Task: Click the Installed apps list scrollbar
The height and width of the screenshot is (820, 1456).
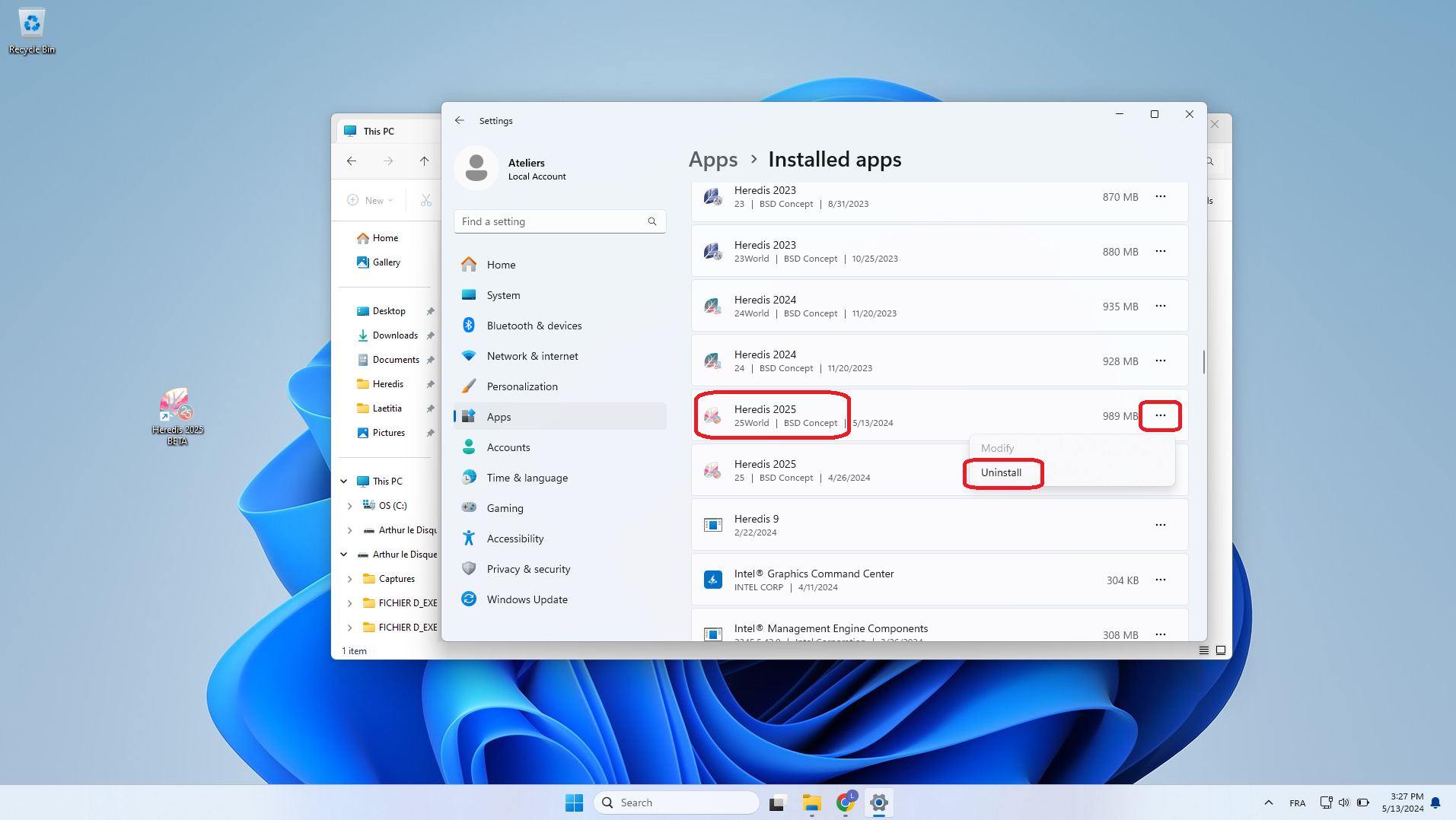Action: (x=1203, y=362)
